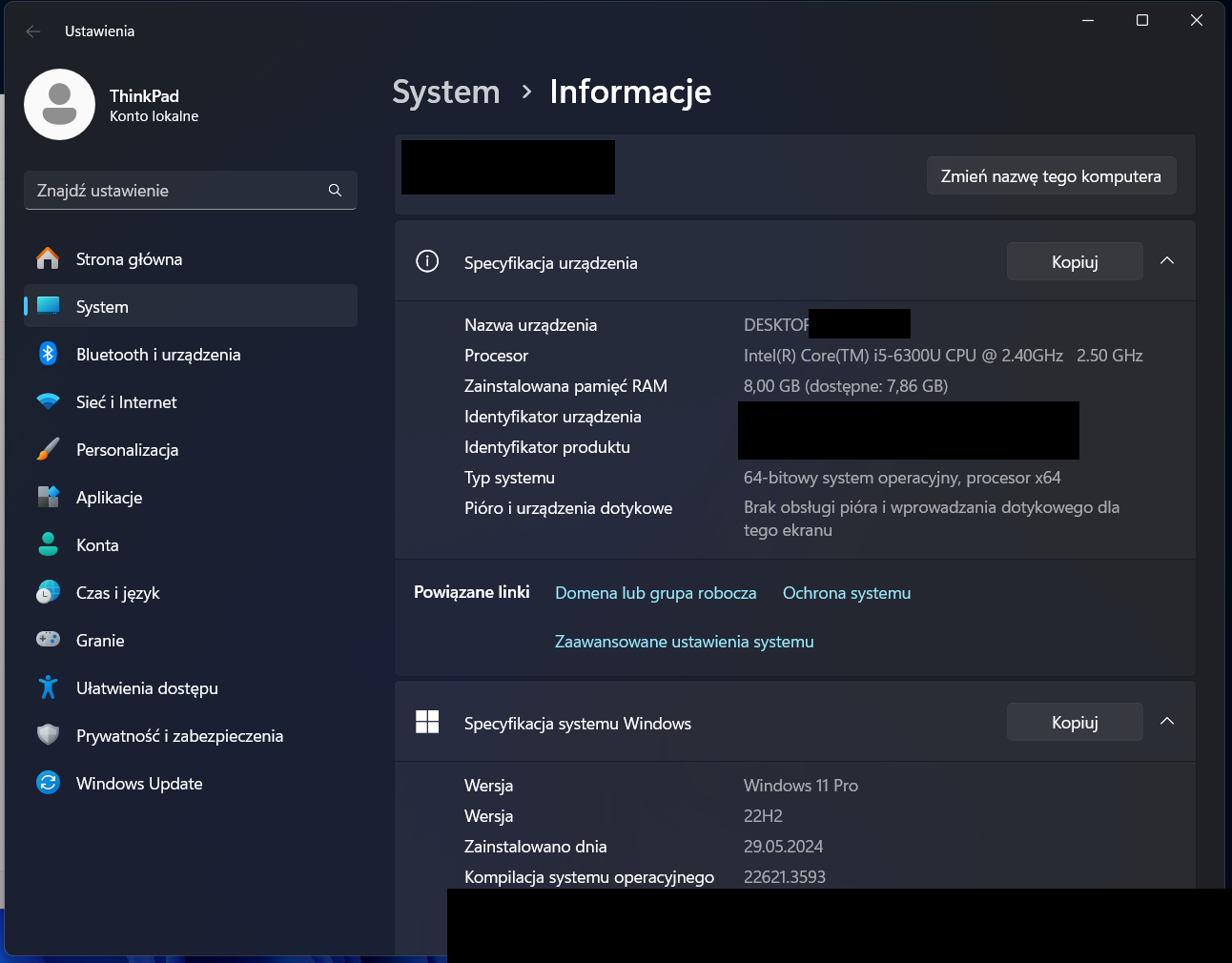Click the search magnifier icon
The width and height of the screenshot is (1232, 963).
tap(335, 190)
